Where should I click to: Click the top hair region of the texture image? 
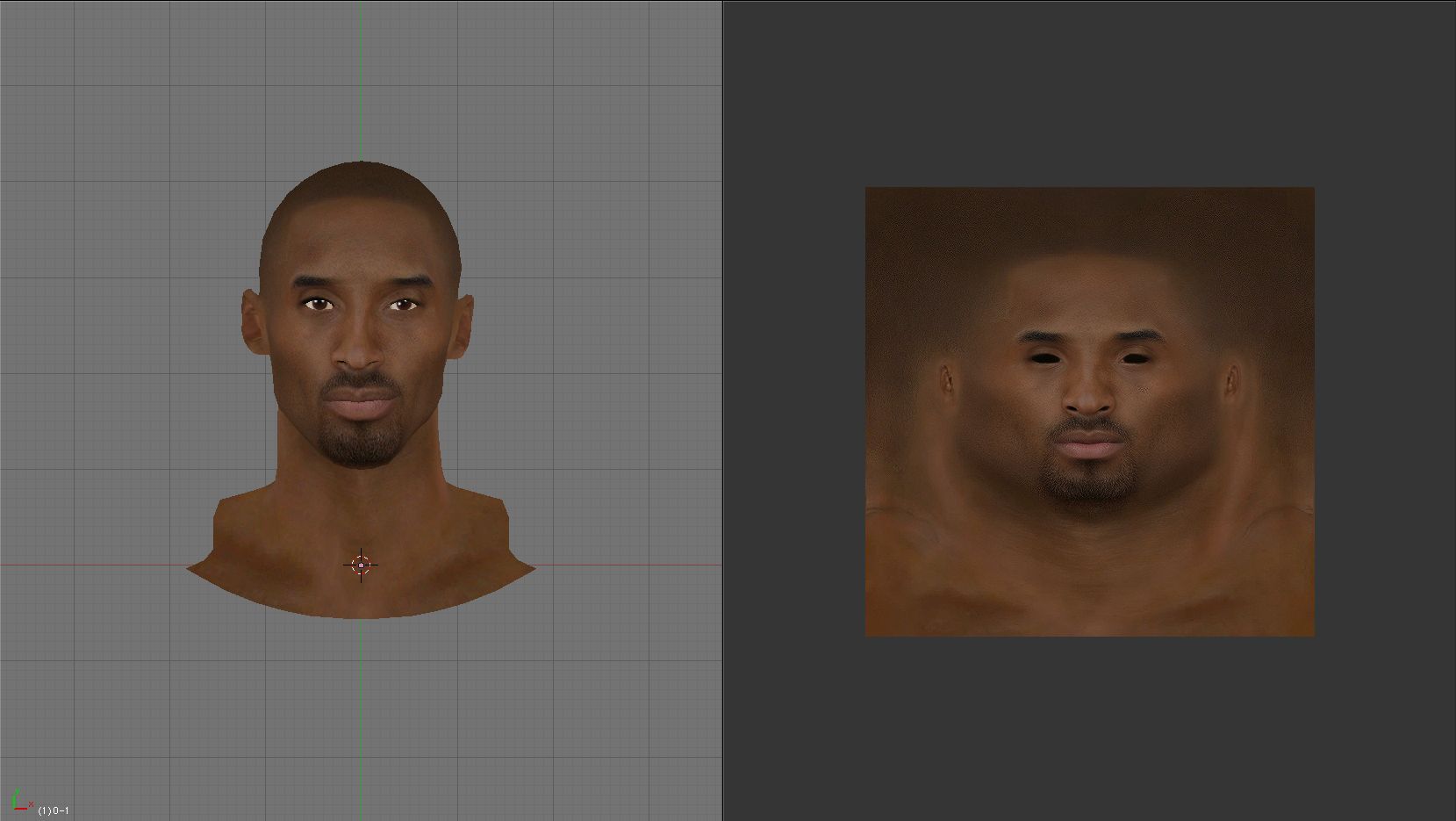1089,220
